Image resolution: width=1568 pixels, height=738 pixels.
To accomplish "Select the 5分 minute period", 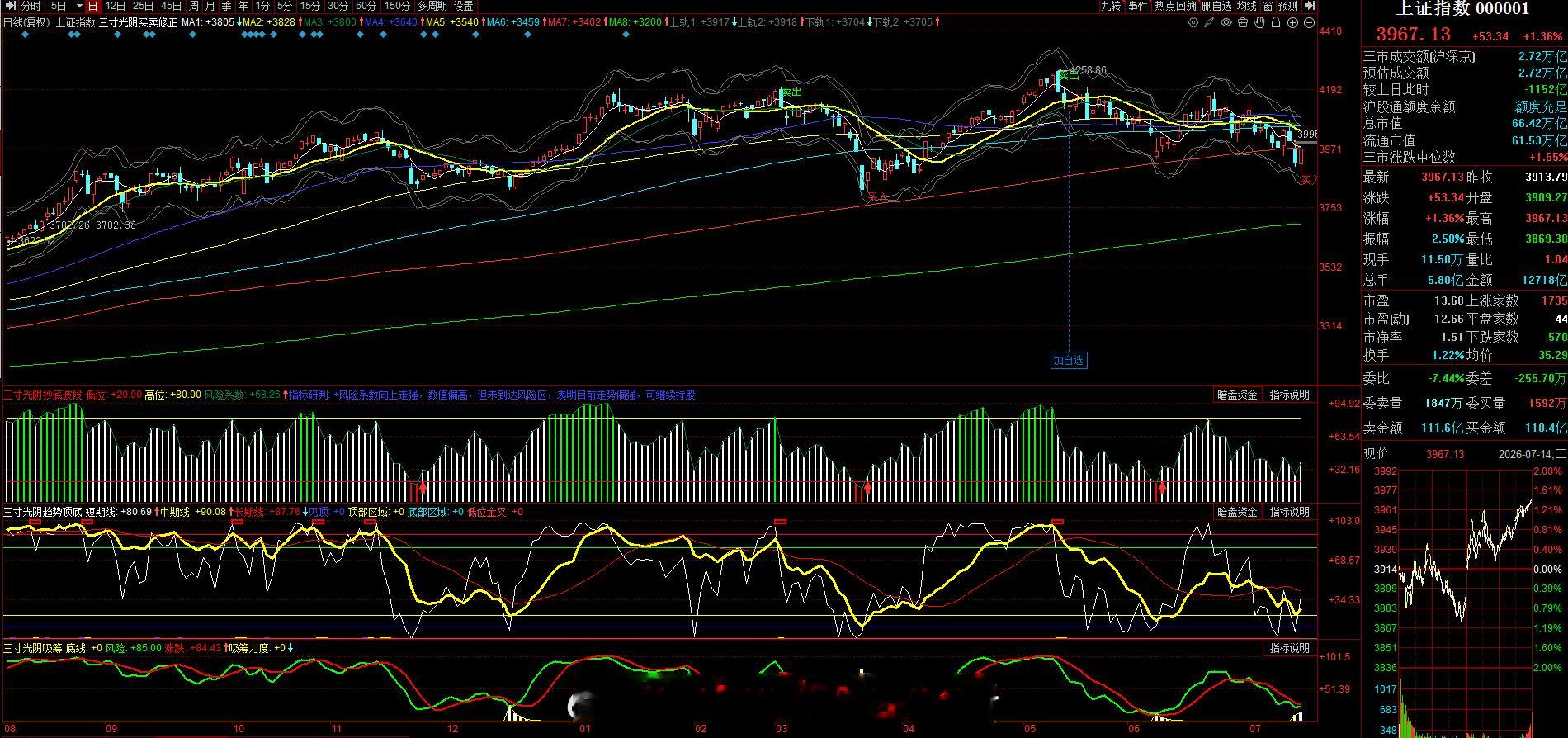I will pyautogui.click(x=285, y=6).
